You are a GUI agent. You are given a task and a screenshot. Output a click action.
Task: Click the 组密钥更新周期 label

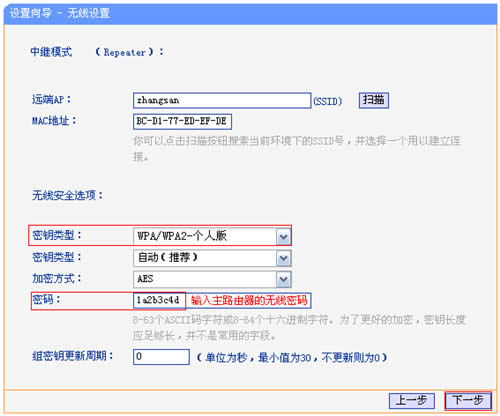[x=73, y=356]
